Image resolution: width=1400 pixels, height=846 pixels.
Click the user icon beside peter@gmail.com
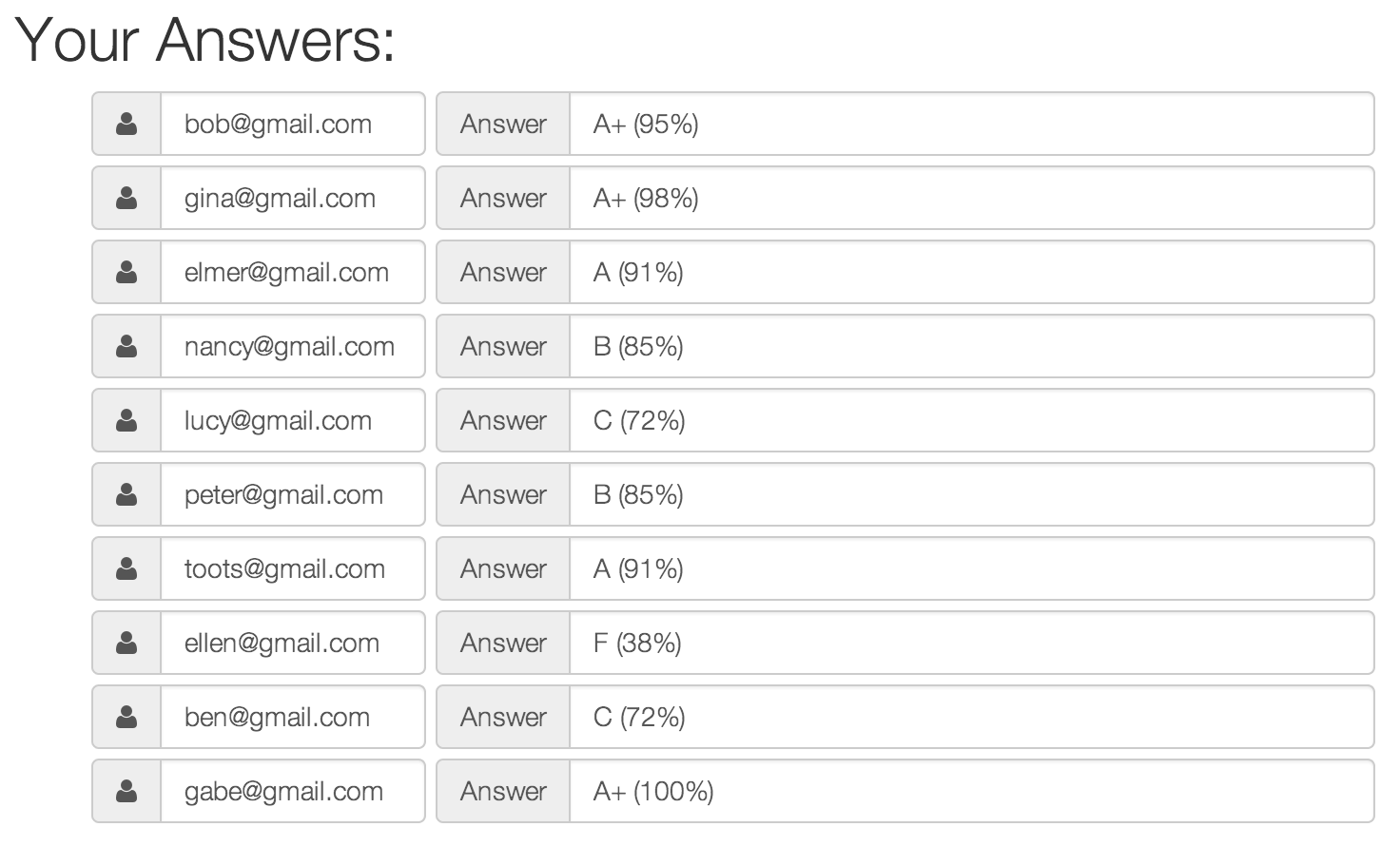(126, 494)
